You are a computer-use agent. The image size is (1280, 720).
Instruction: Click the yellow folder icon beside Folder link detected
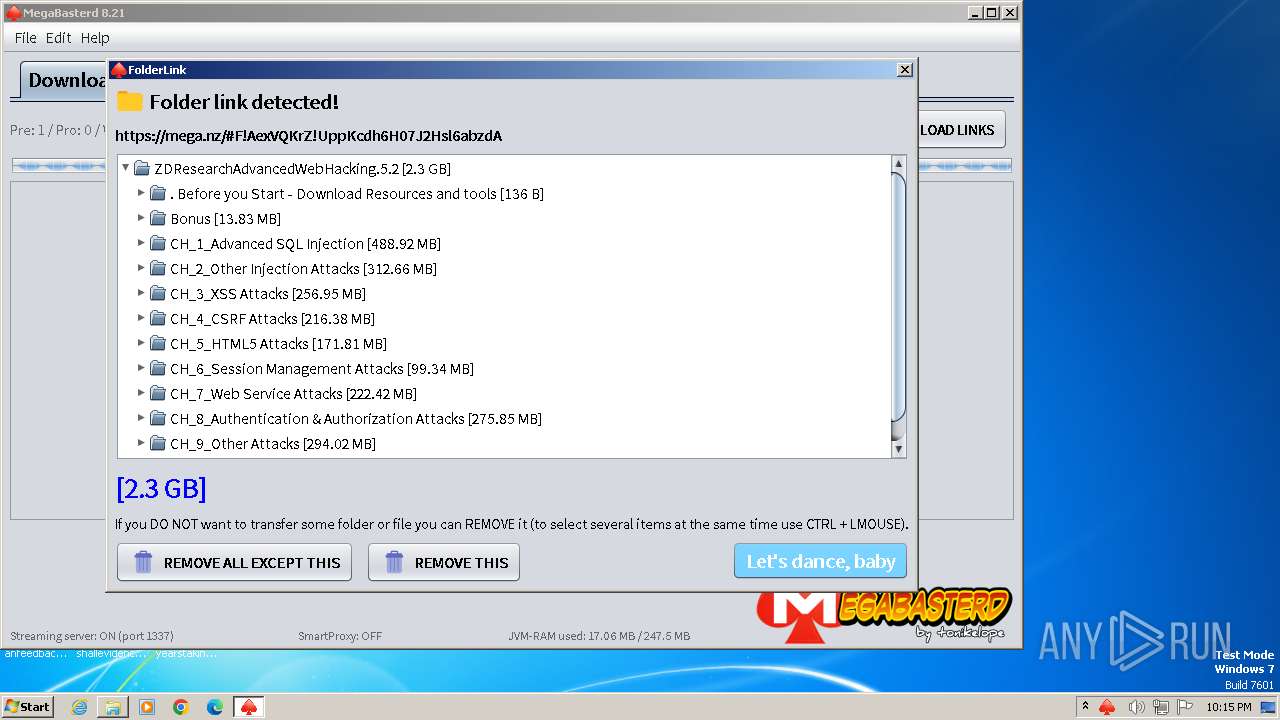click(129, 101)
